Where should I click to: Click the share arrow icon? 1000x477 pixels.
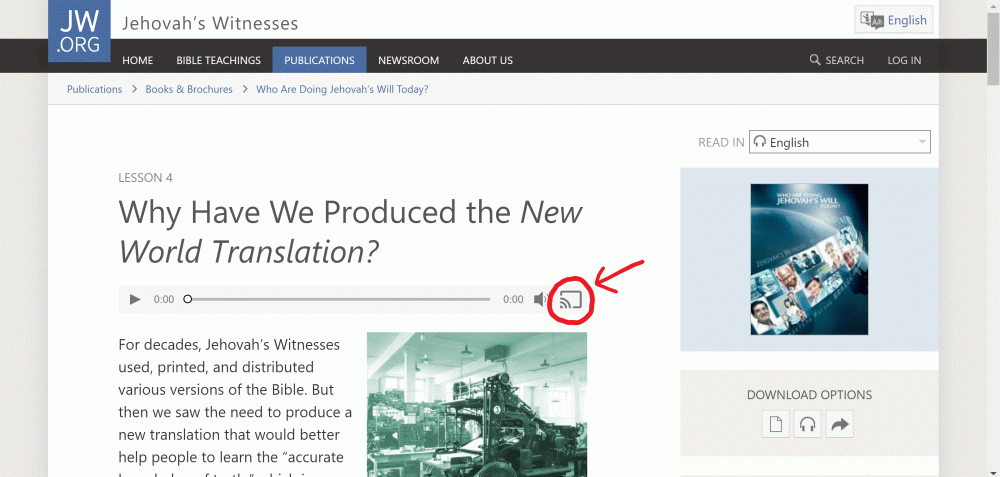tap(840, 425)
